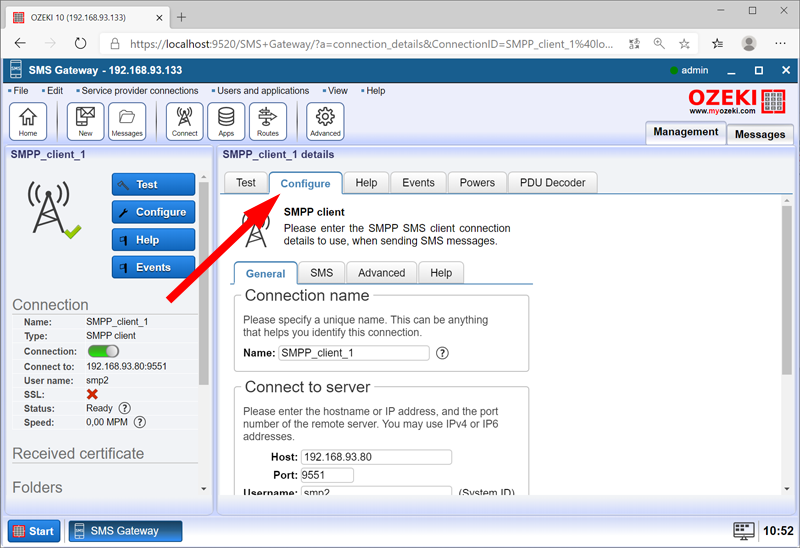
Task: Switch to the Test details tab
Action: click(x=246, y=183)
